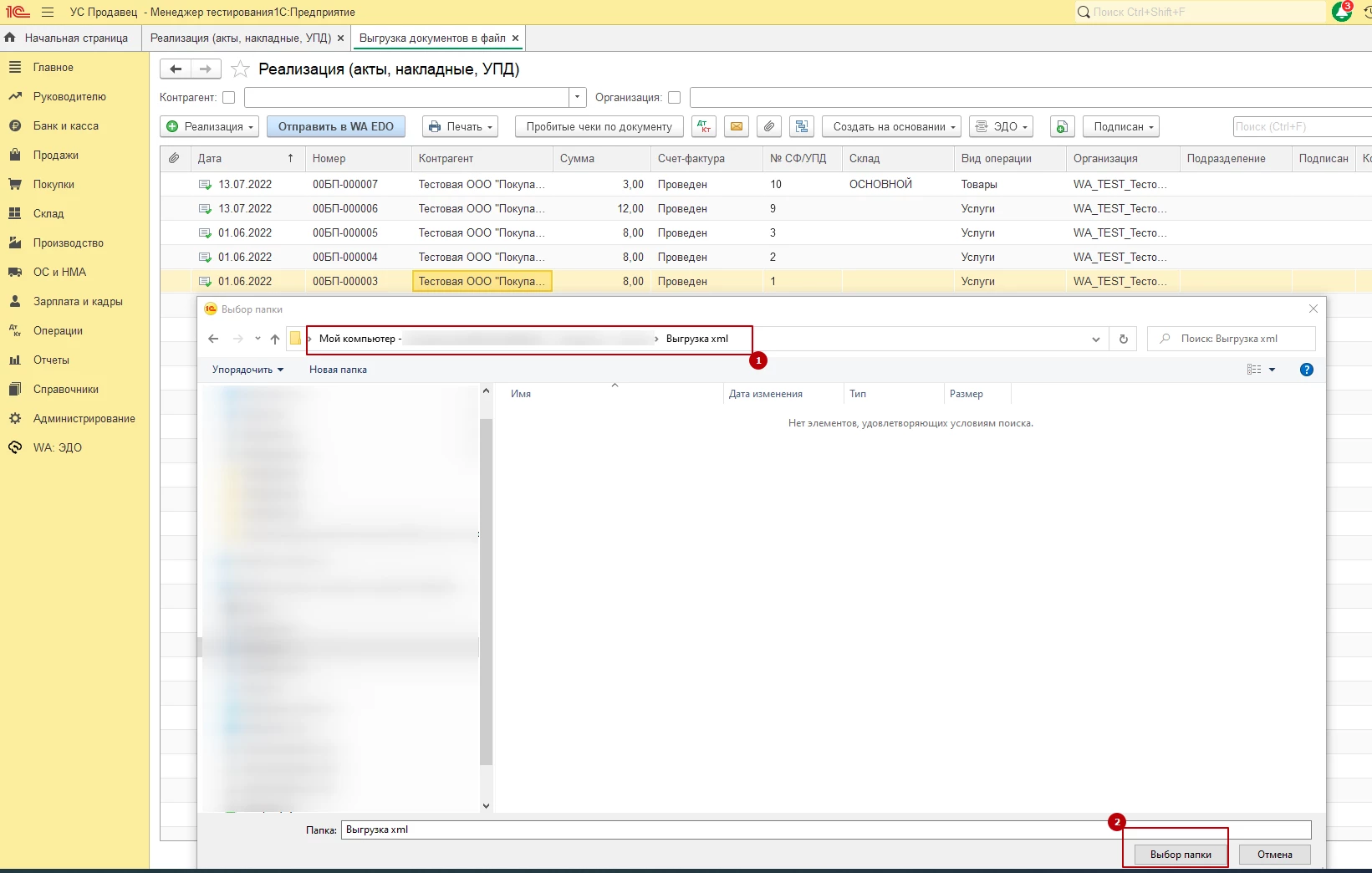Viewport: 1372px width, 873px height.
Task: Switch to Реализация (акты, накладные, УПД) tab
Action: click(241, 38)
